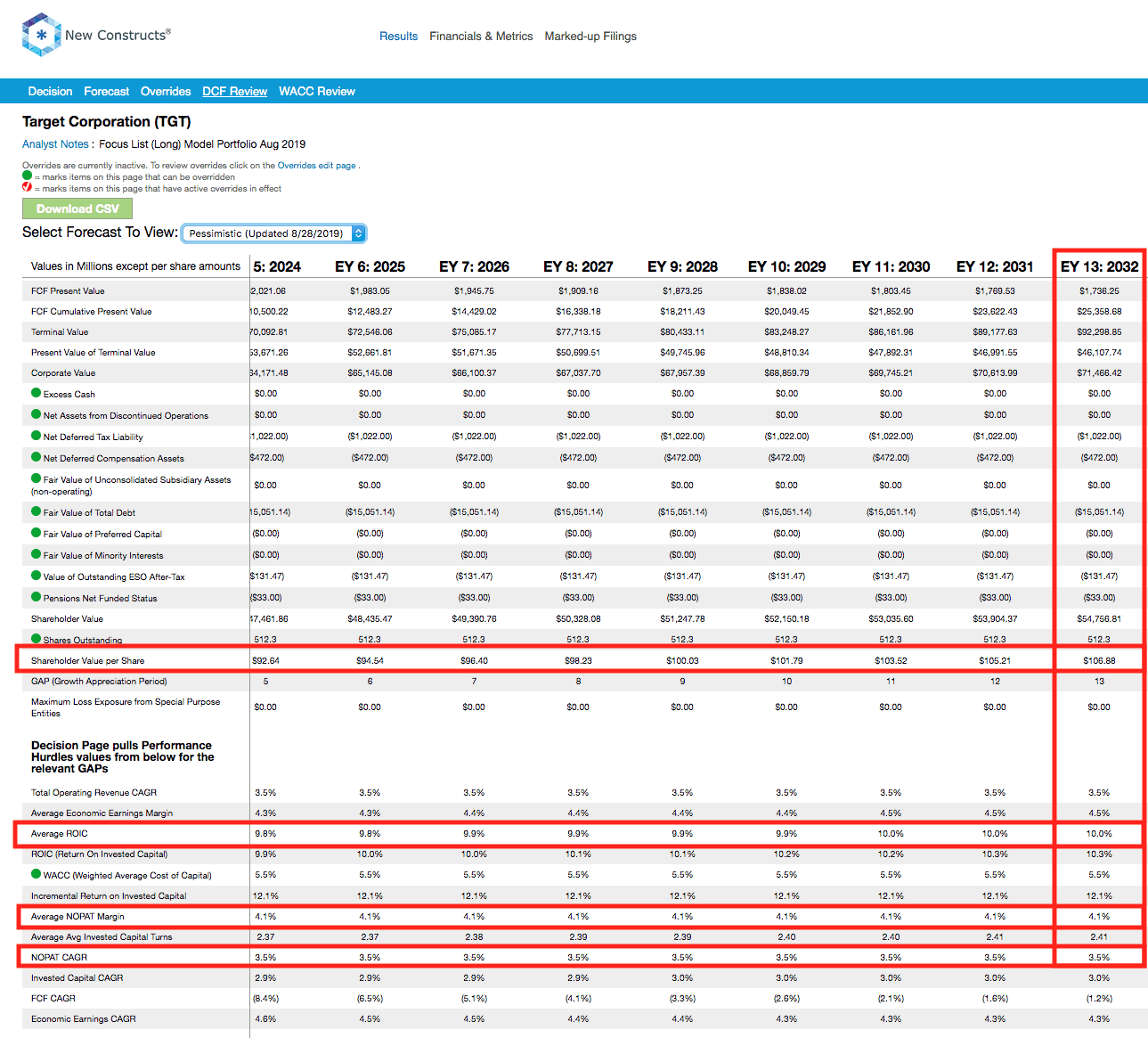The image size is (1148, 1038).
Task: Click green dot beside Fair Value of Total Debt
Action: tap(37, 511)
